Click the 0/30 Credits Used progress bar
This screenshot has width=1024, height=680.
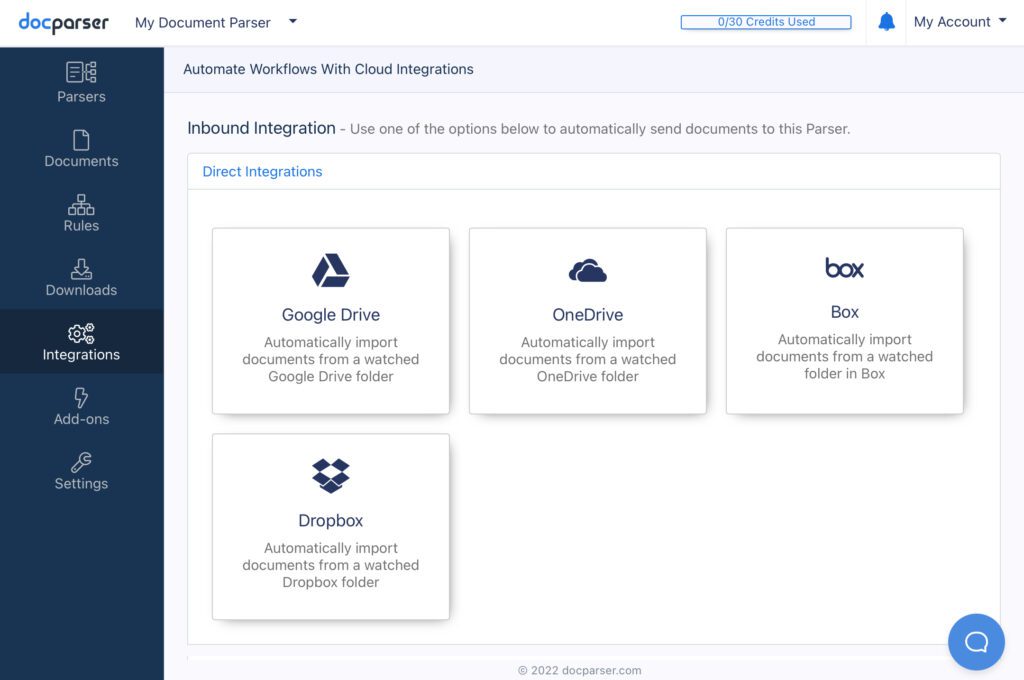pos(765,21)
